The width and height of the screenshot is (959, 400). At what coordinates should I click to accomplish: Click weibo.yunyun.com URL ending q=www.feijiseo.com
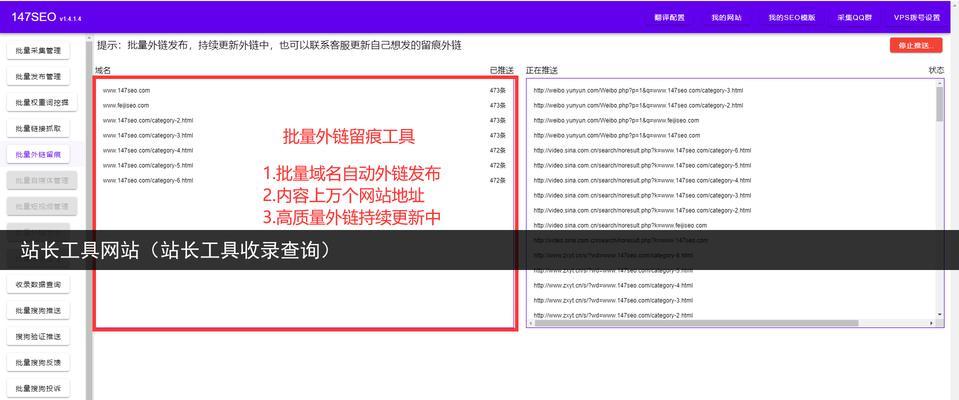tap(616, 120)
